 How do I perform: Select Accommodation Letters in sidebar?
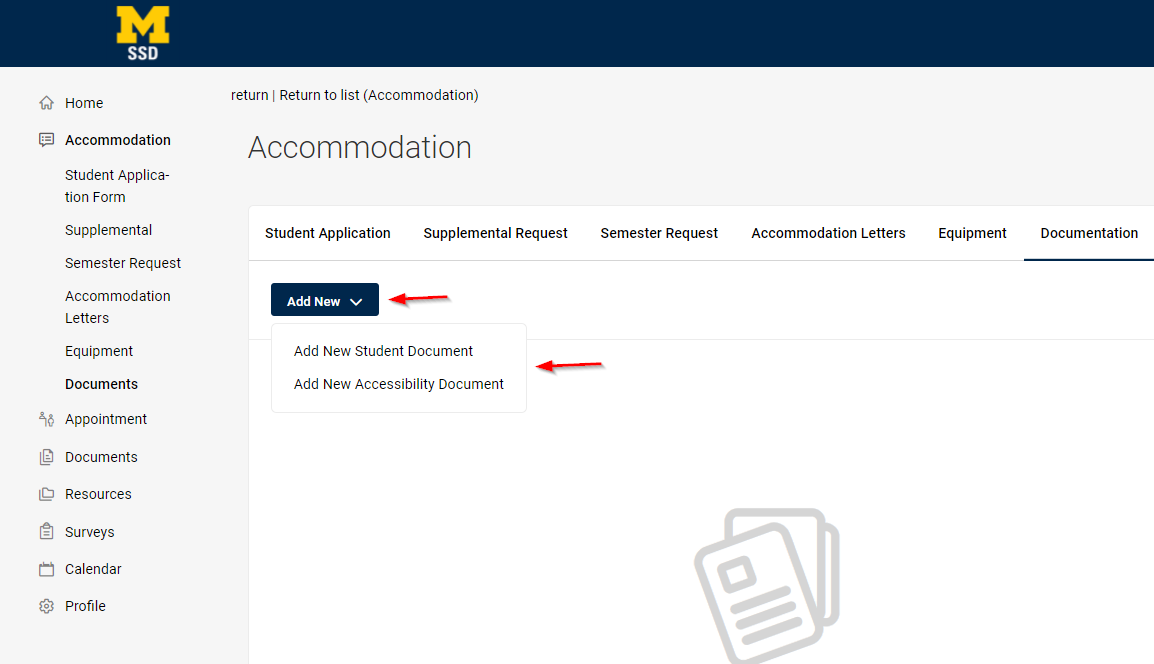tap(117, 307)
